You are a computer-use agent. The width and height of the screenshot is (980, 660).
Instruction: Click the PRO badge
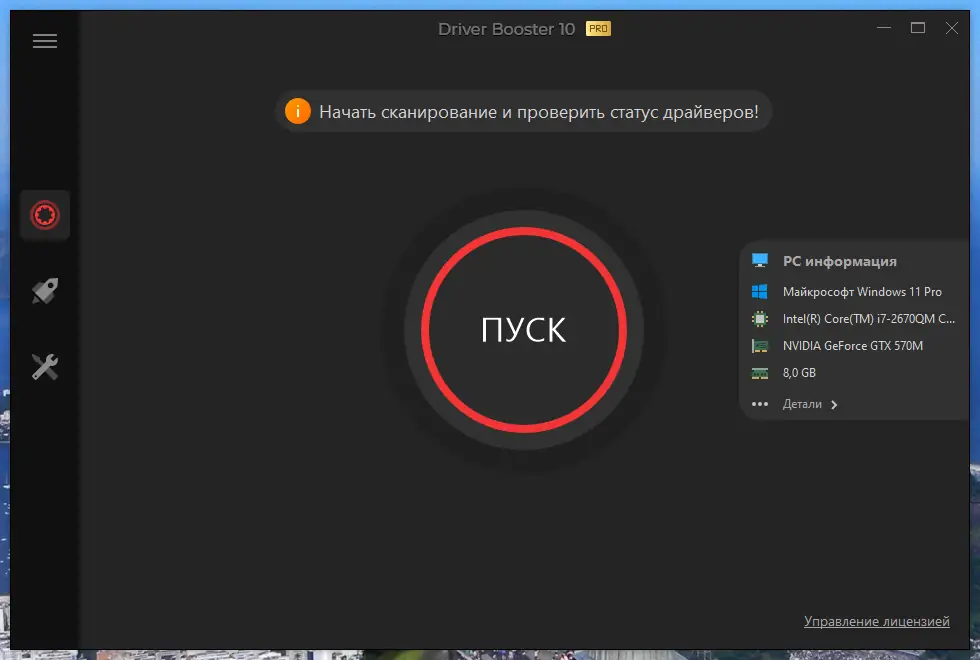tap(598, 29)
